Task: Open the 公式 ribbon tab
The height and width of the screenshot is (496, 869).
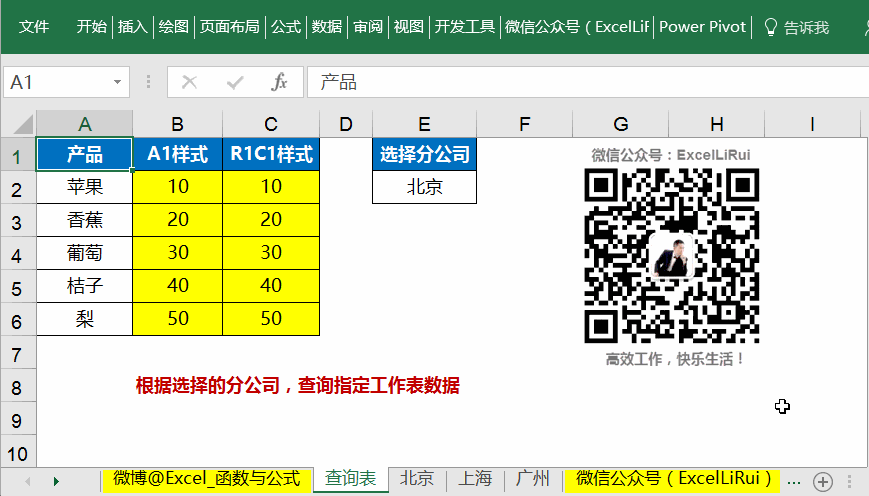Action: [x=286, y=27]
